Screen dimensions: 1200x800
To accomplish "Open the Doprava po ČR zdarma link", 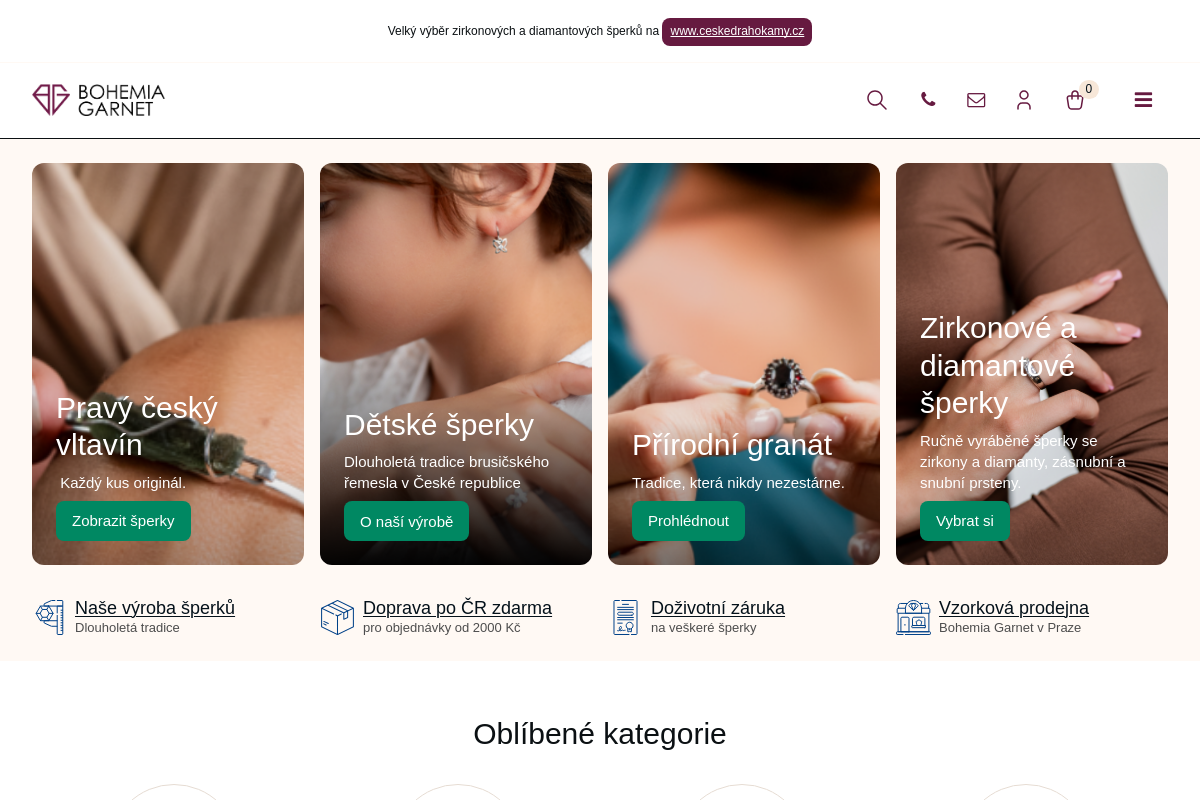I will (457, 608).
